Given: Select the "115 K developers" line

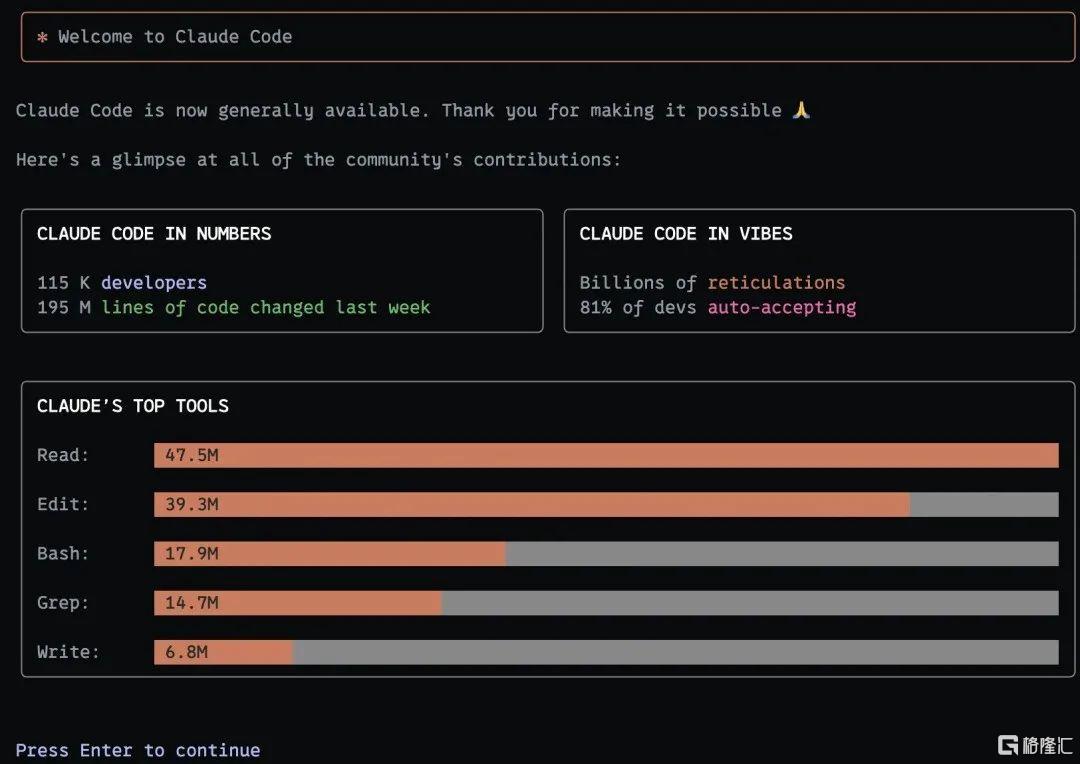Looking at the screenshot, I should pos(122,282).
